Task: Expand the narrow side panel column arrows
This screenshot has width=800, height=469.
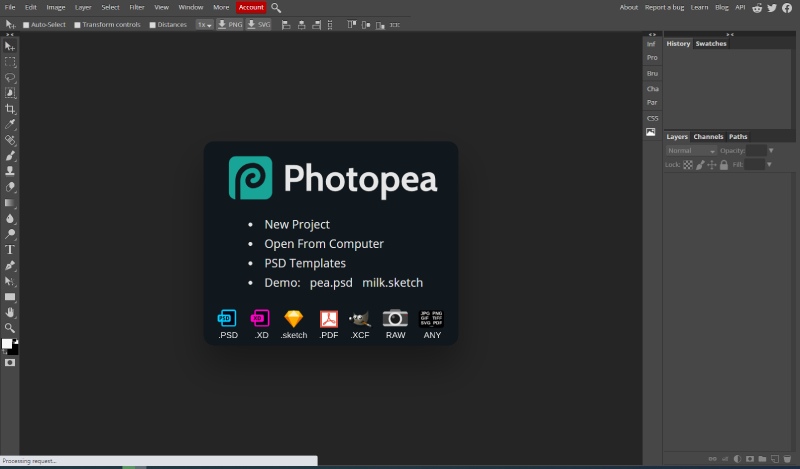Action: coord(652,35)
